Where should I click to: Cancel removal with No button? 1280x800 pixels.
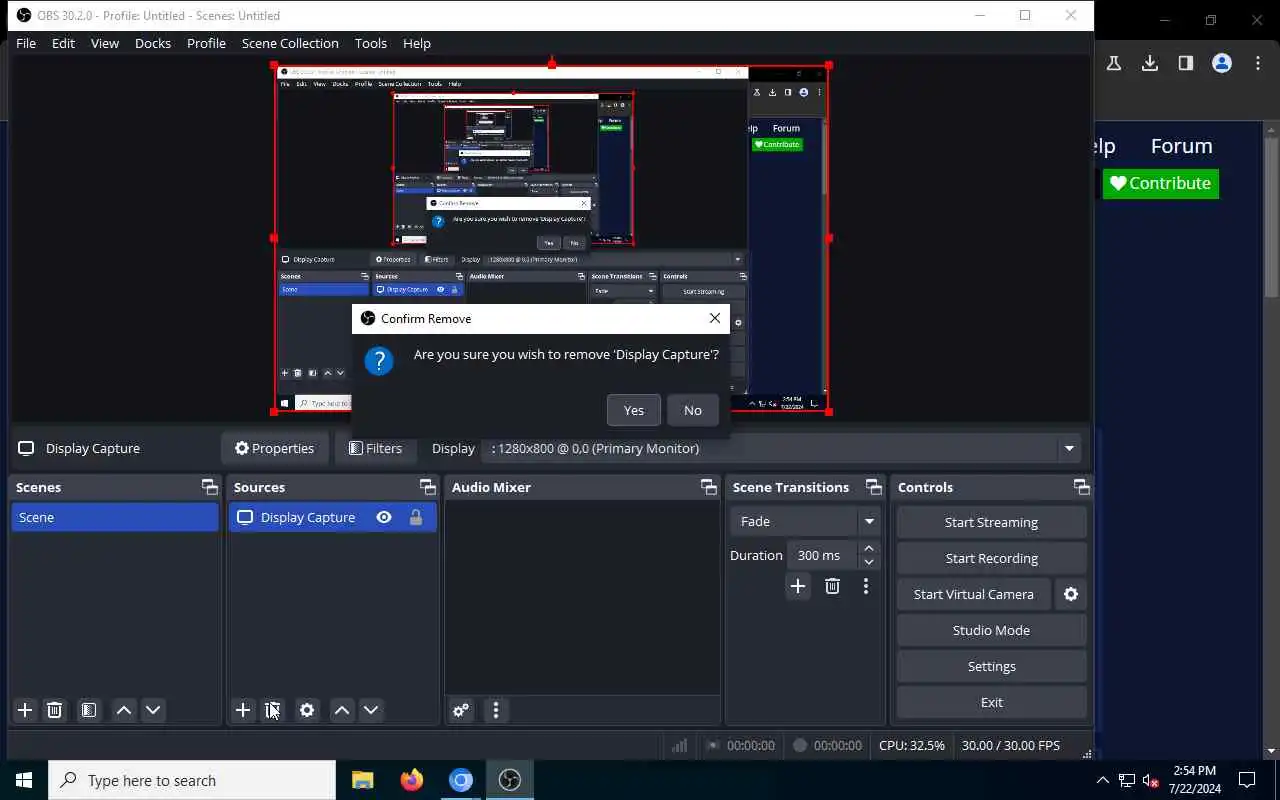(x=693, y=410)
